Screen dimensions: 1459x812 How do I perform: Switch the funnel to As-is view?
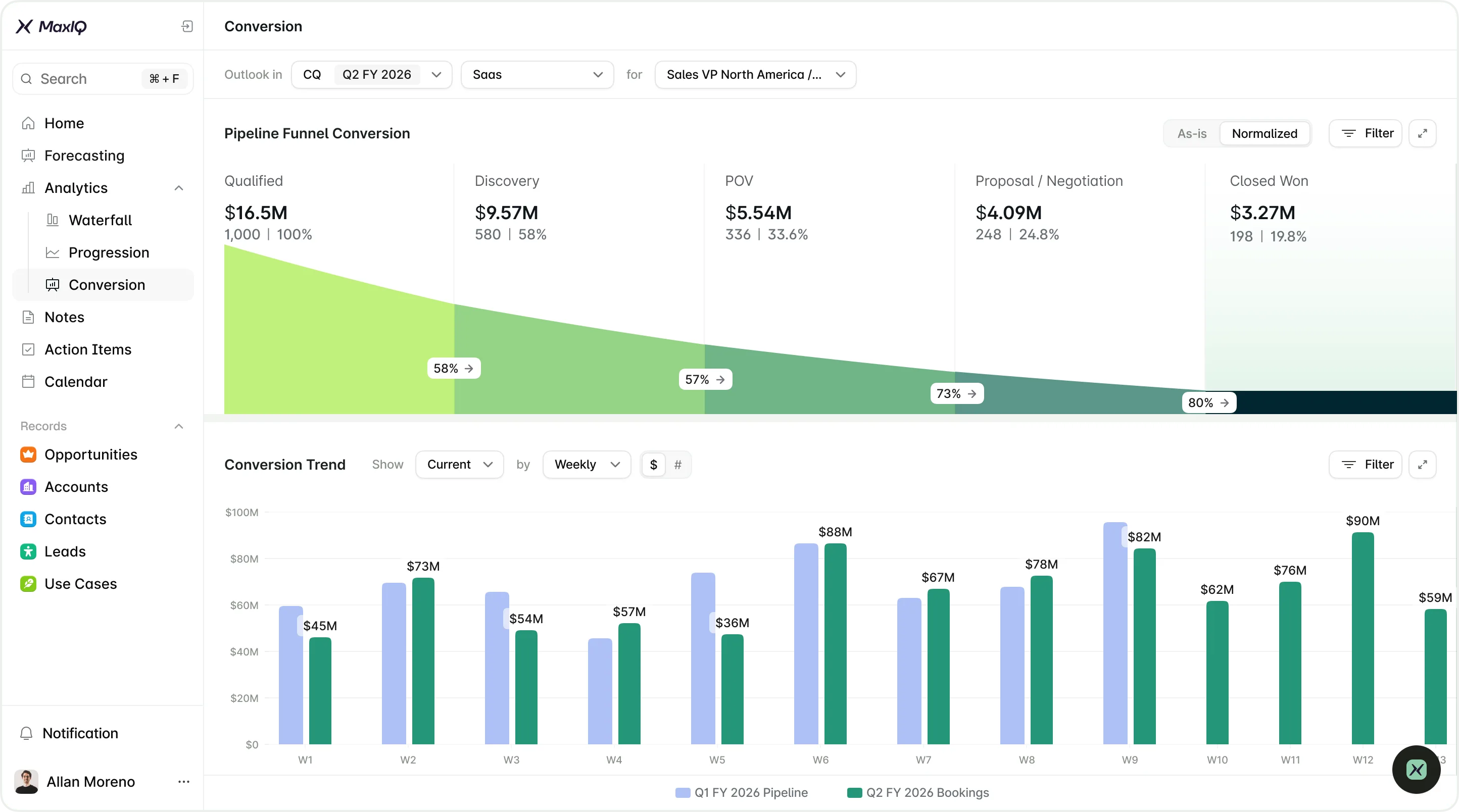tap(1192, 134)
